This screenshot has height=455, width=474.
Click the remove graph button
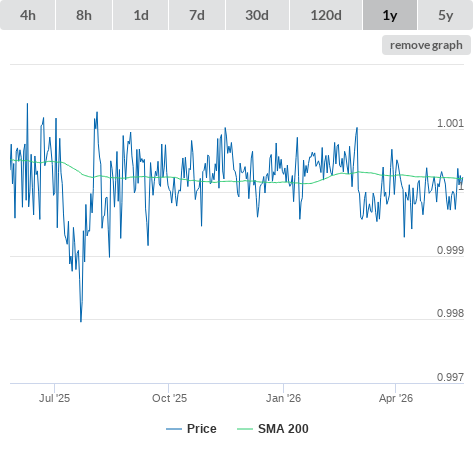coord(426,45)
